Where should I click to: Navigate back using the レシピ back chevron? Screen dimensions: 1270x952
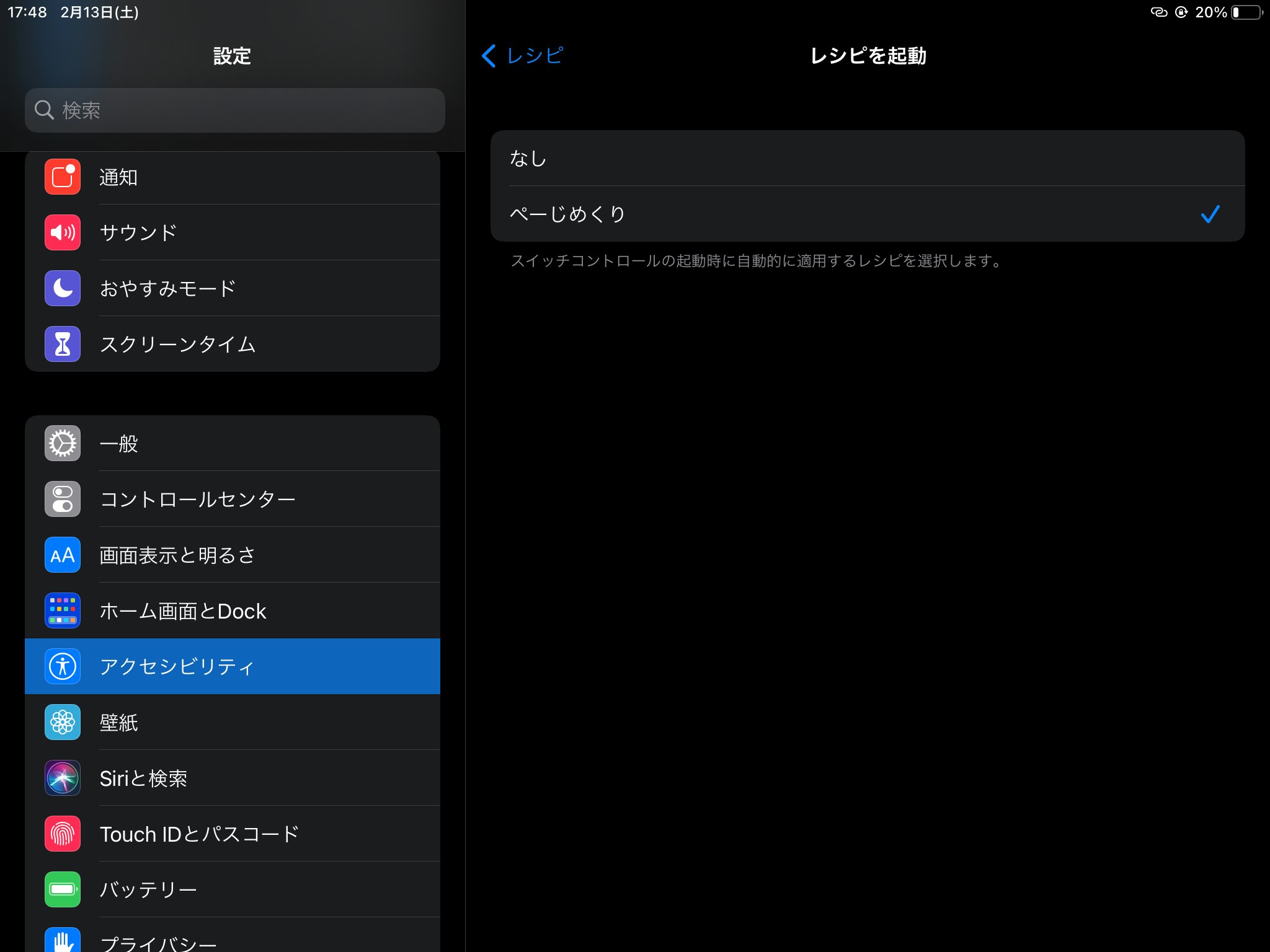pyautogui.click(x=489, y=56)
